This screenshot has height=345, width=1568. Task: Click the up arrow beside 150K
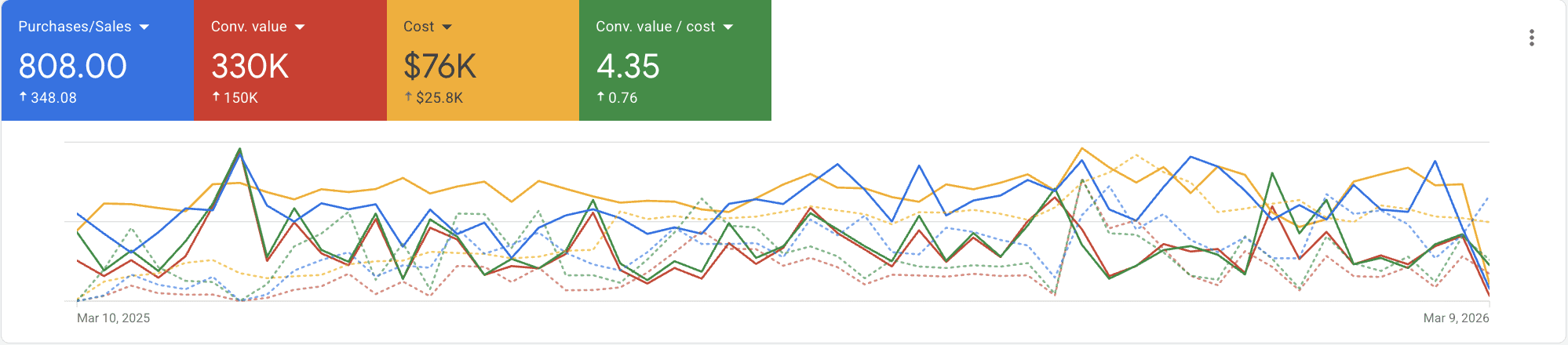(216, 97)
